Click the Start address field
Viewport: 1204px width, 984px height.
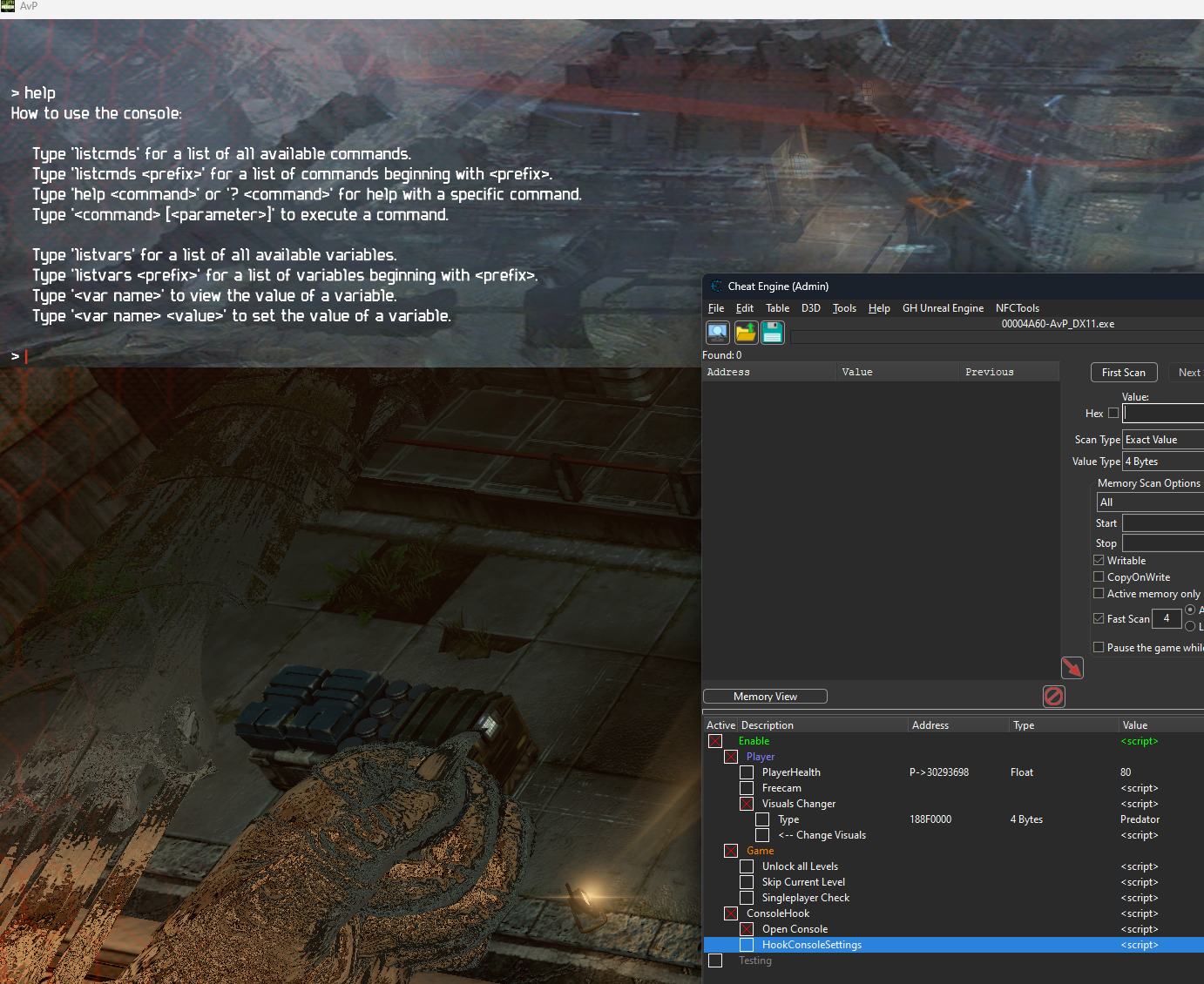(x=1163, y=523)
